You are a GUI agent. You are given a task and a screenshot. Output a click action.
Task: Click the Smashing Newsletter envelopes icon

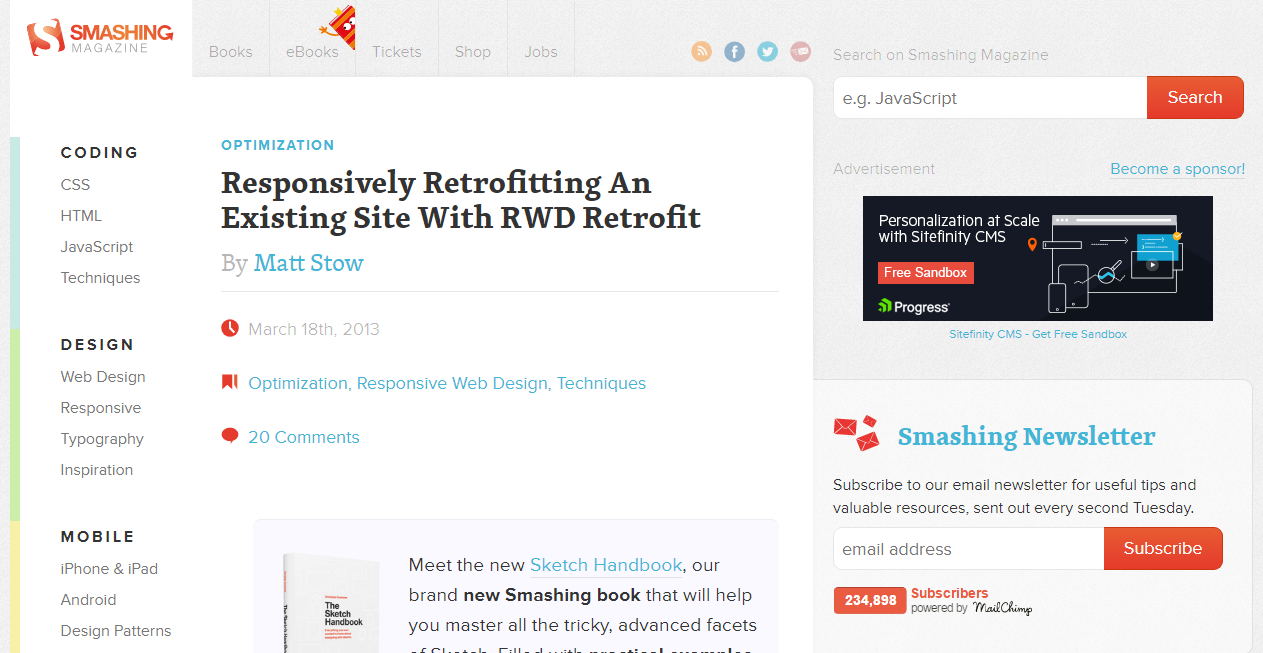click(x=856, y=433)
